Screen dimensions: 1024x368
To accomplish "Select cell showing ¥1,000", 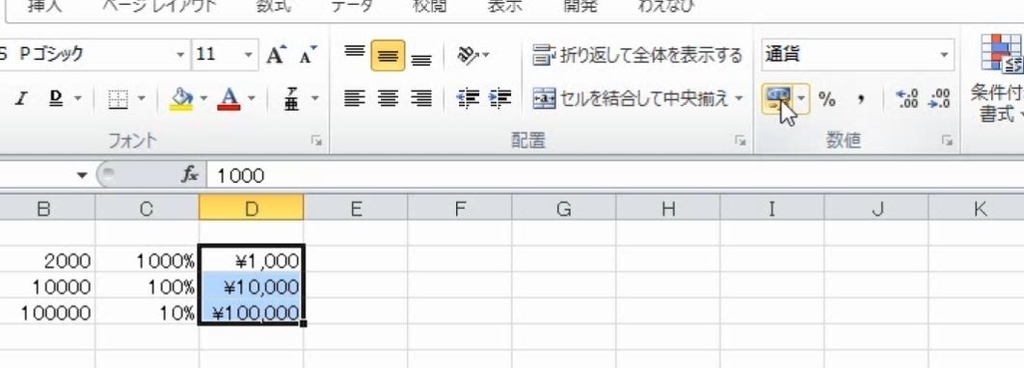I will (251, 261).
